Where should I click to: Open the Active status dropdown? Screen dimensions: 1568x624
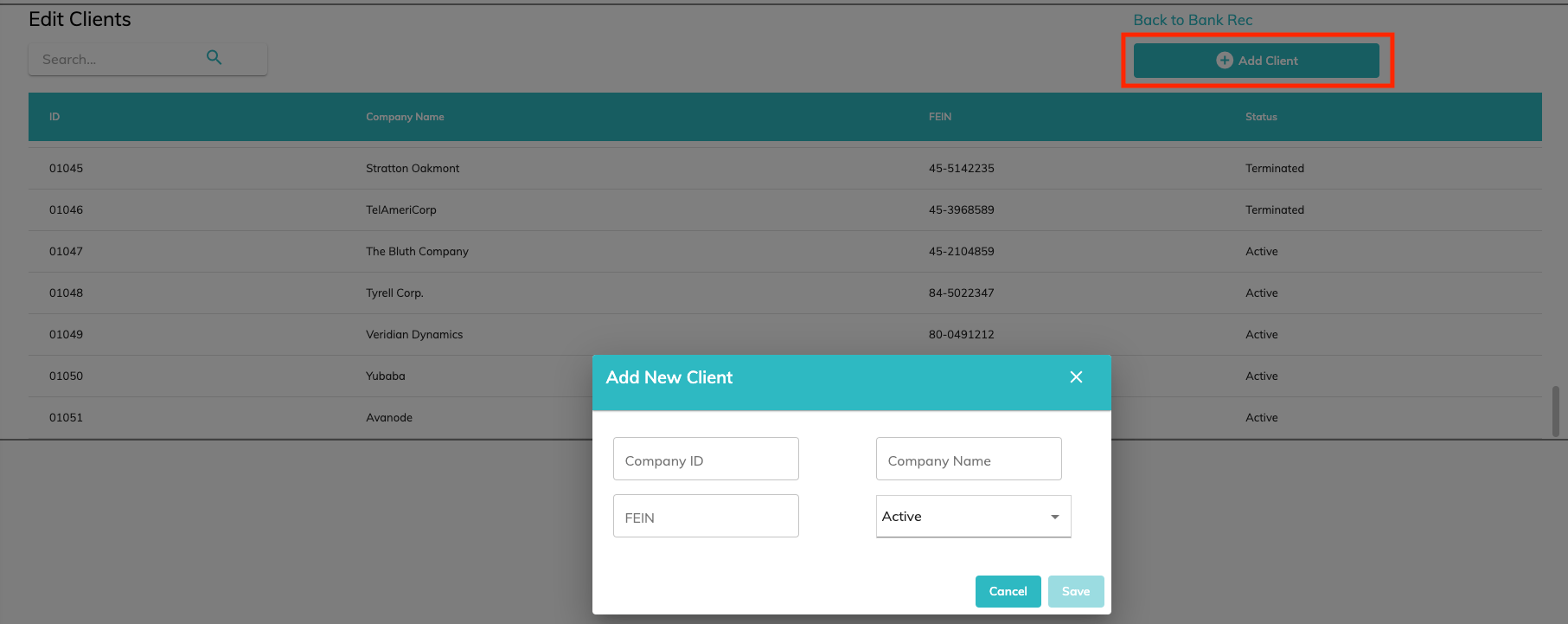pyautogui.click(x=973, y=517)
